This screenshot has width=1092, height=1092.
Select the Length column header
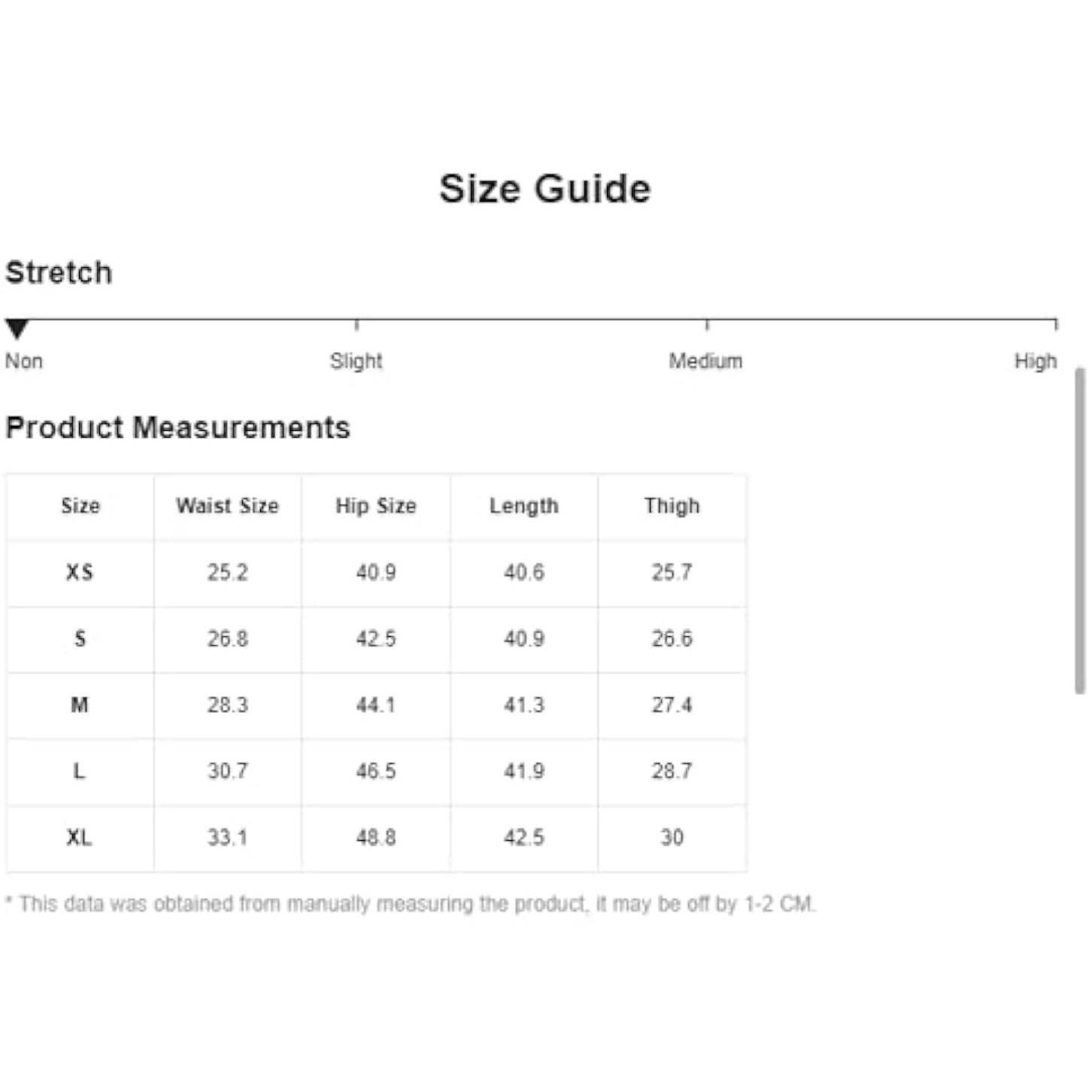coord(523,506)
